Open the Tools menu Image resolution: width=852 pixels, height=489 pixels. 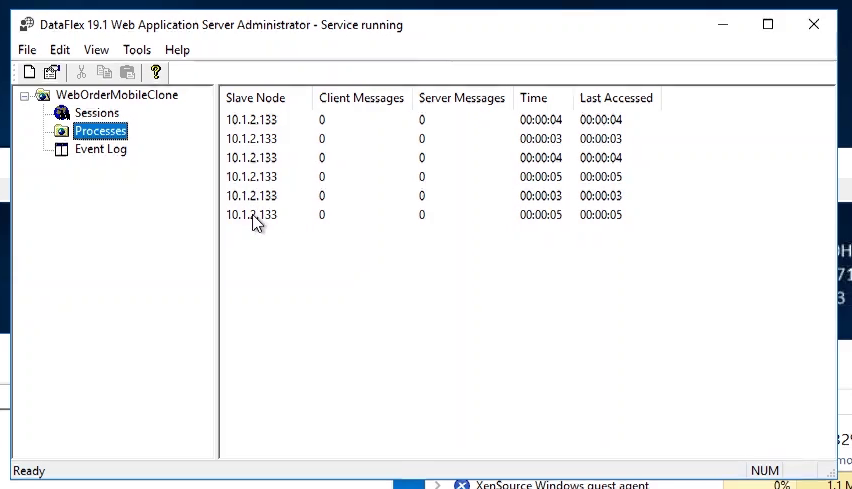tap(137, 50)
